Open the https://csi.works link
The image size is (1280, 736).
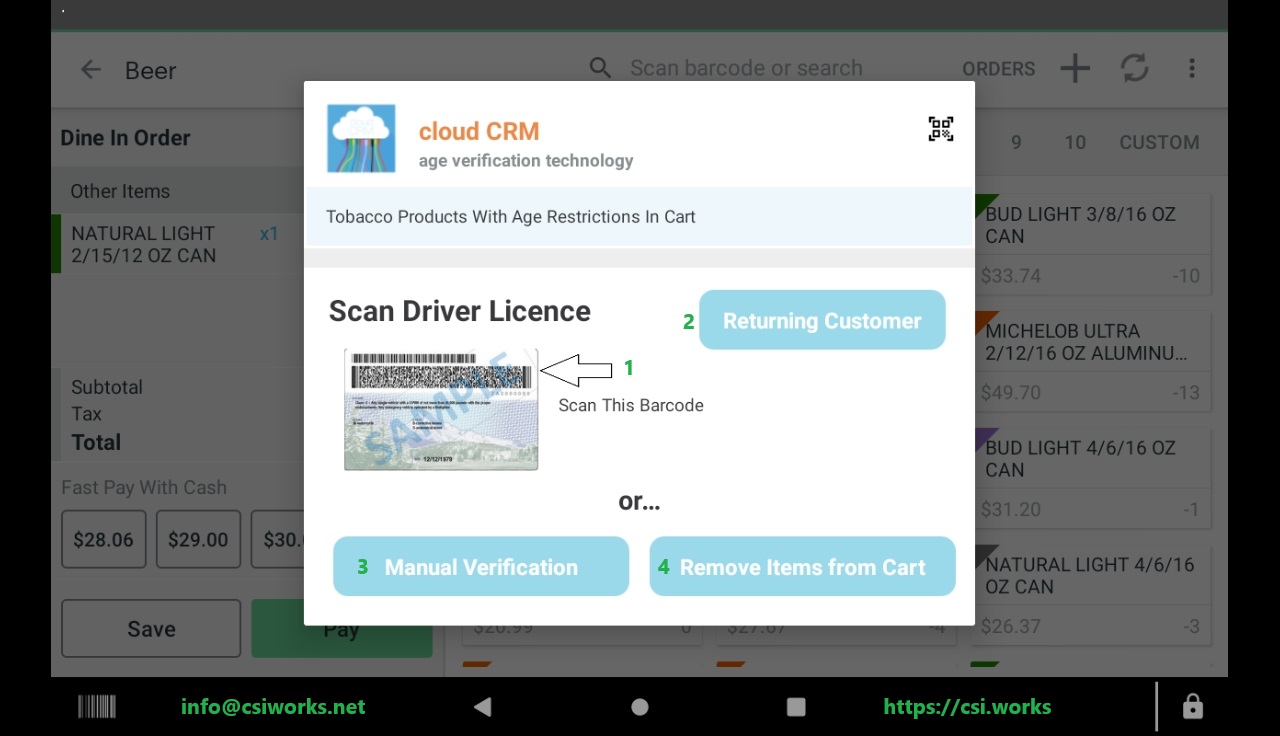point(967,707)
